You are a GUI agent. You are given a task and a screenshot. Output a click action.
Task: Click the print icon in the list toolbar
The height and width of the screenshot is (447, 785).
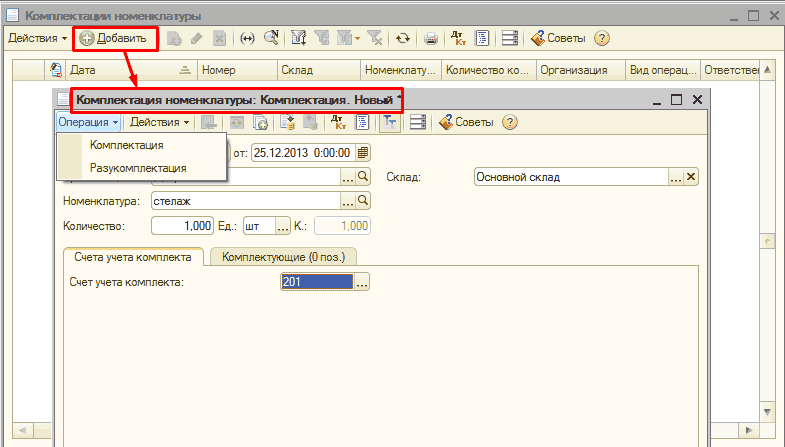(x=431, y=39)
